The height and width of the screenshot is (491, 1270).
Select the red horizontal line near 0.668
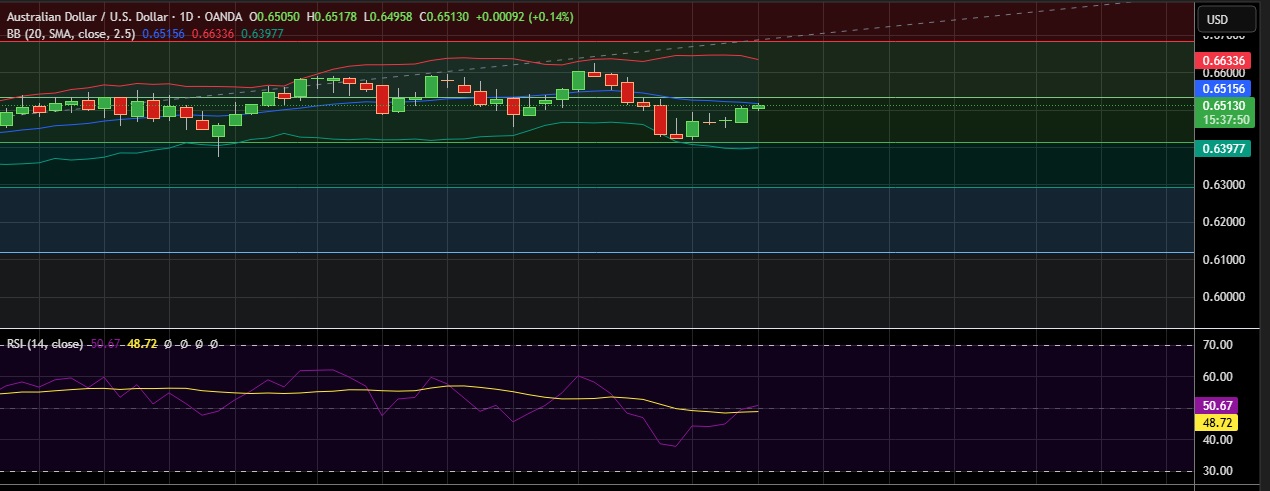pos(600,41)
